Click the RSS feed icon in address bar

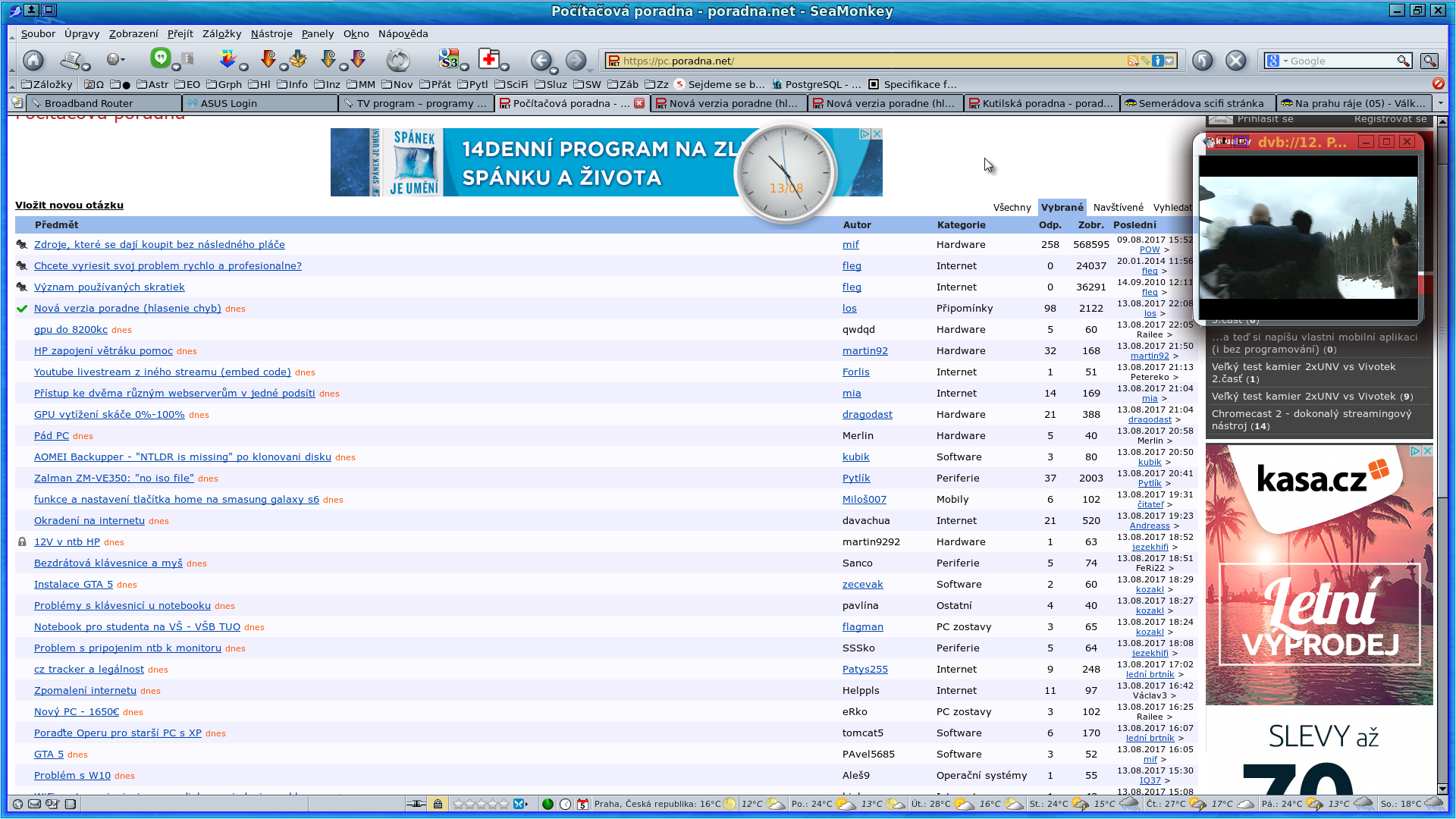click(x=1133, y=61)
